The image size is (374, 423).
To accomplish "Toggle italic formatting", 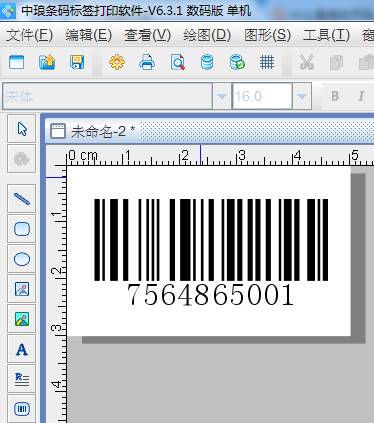I will point(361,96).
